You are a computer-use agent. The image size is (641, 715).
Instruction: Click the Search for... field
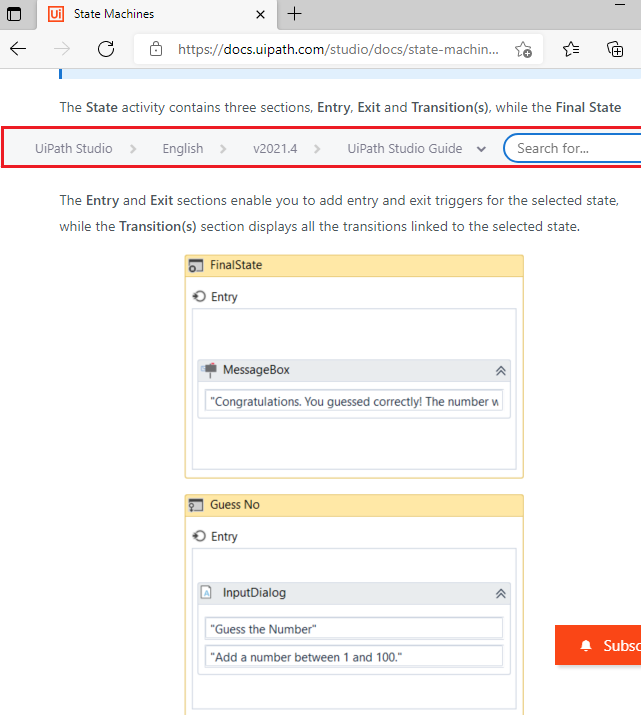(x=573, y=148)
